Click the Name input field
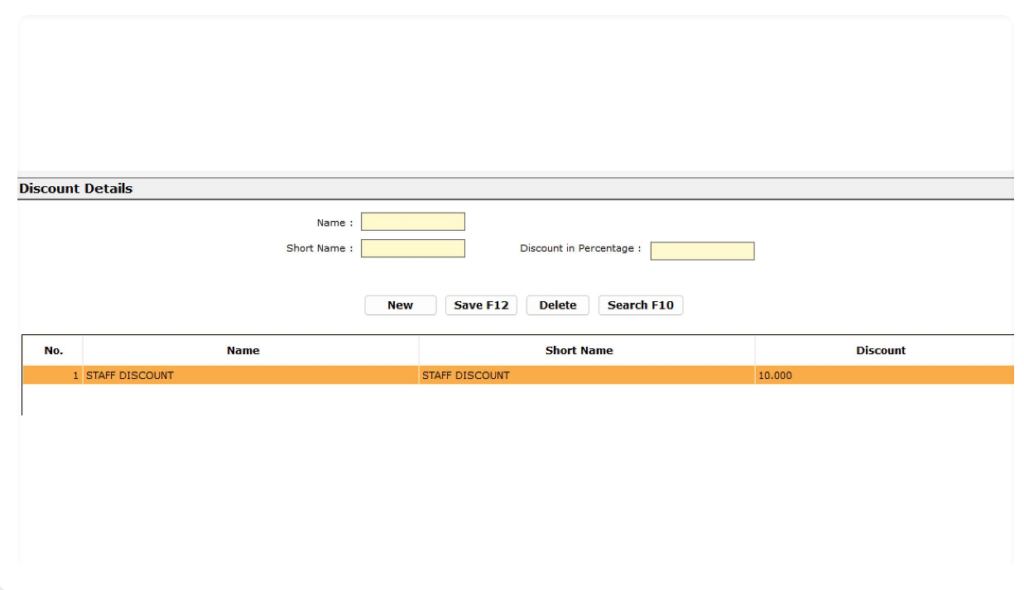1024x590 pixels. (x=412, y=222)
